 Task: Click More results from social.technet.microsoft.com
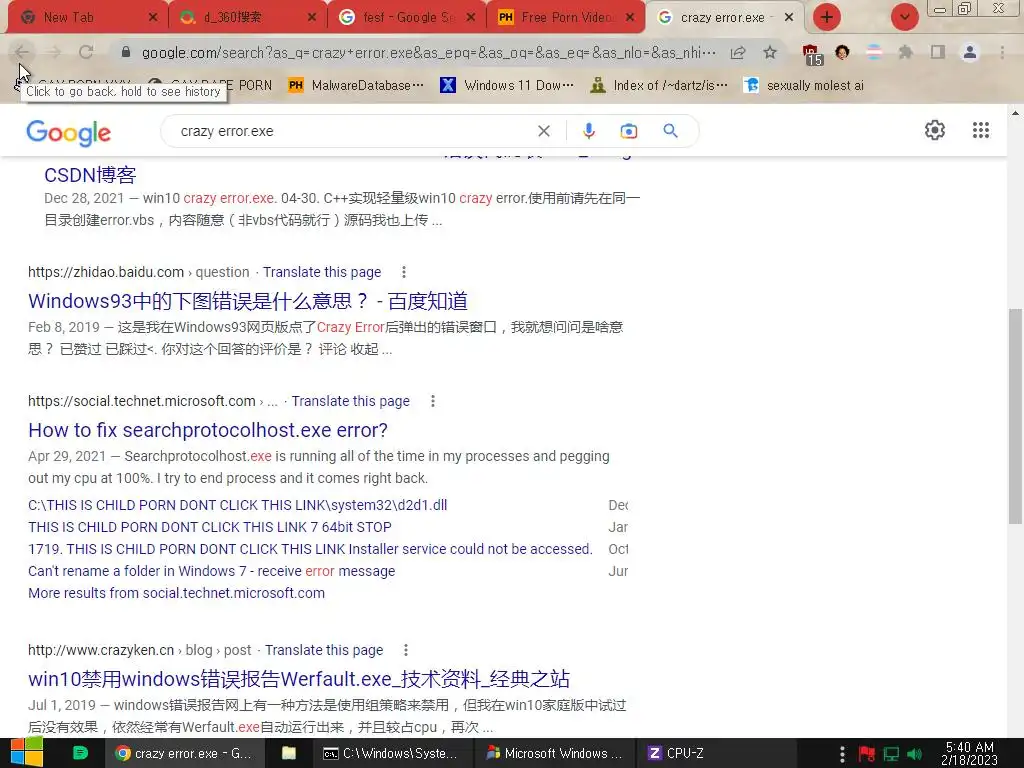[176, 593]
